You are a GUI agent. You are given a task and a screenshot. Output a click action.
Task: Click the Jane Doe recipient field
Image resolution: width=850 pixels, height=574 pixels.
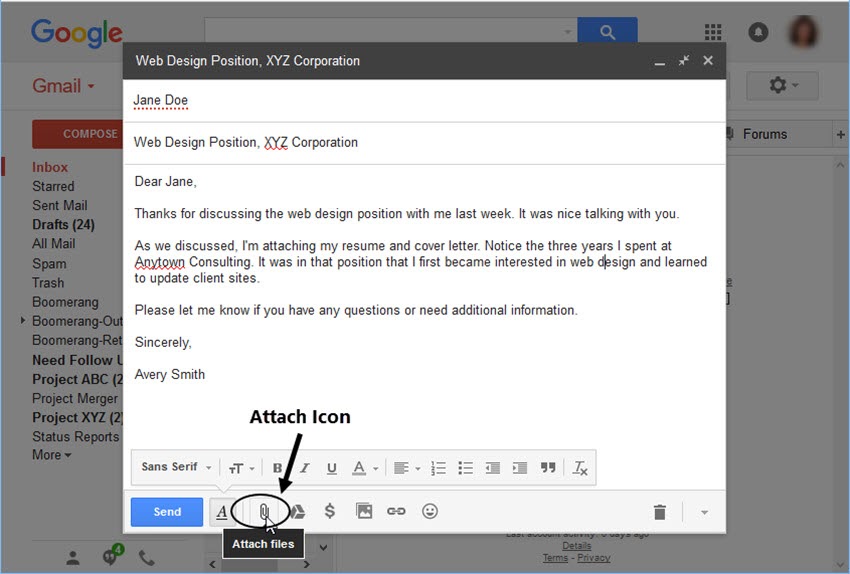tap(424, 101)
